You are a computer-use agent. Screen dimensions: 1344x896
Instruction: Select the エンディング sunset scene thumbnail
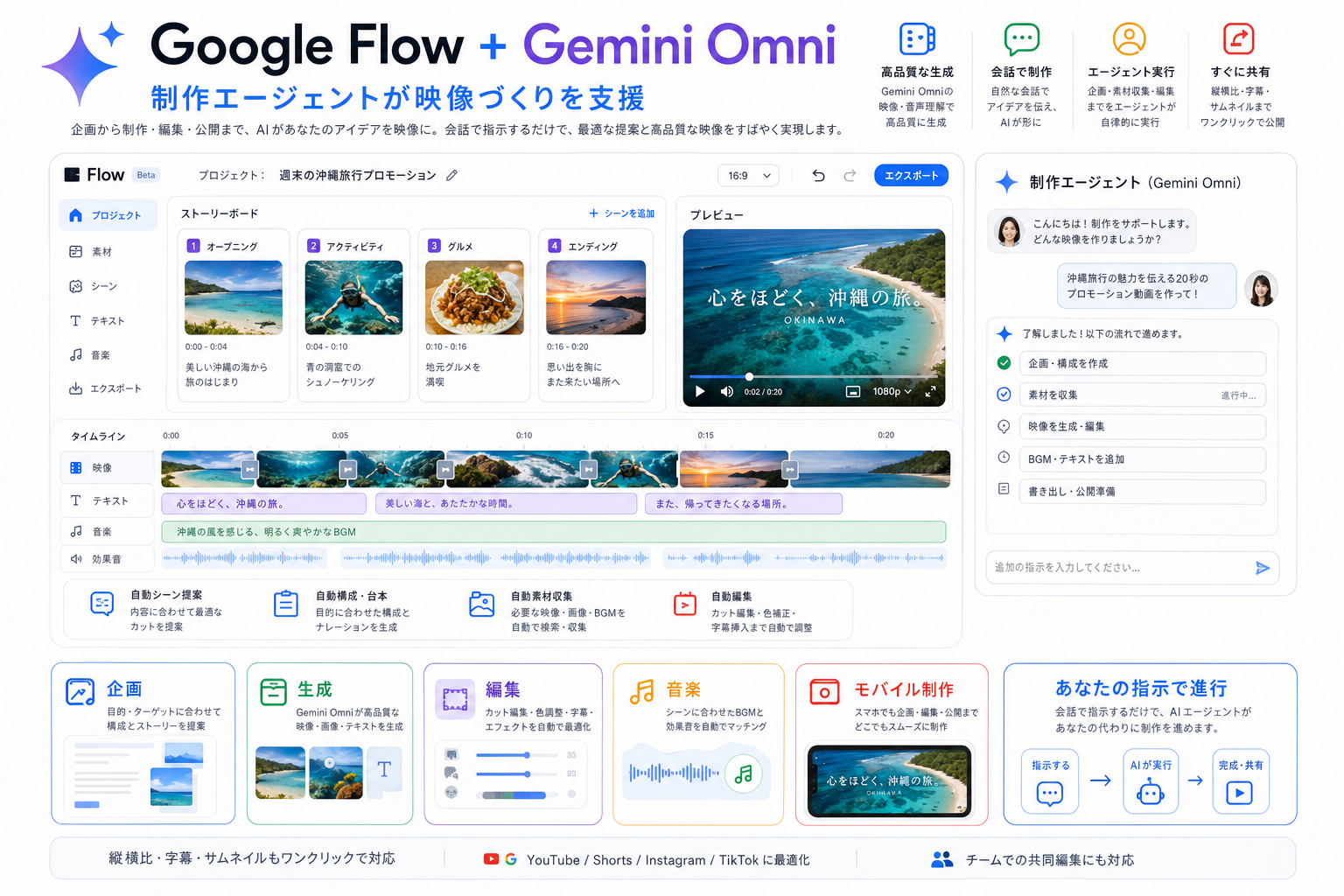click(596, 297)
